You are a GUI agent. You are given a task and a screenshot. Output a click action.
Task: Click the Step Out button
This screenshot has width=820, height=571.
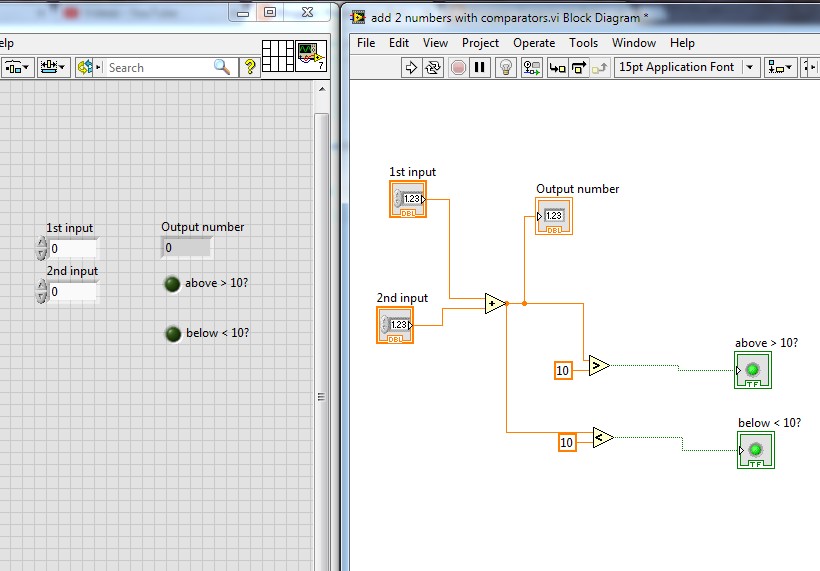click(600, 67)
